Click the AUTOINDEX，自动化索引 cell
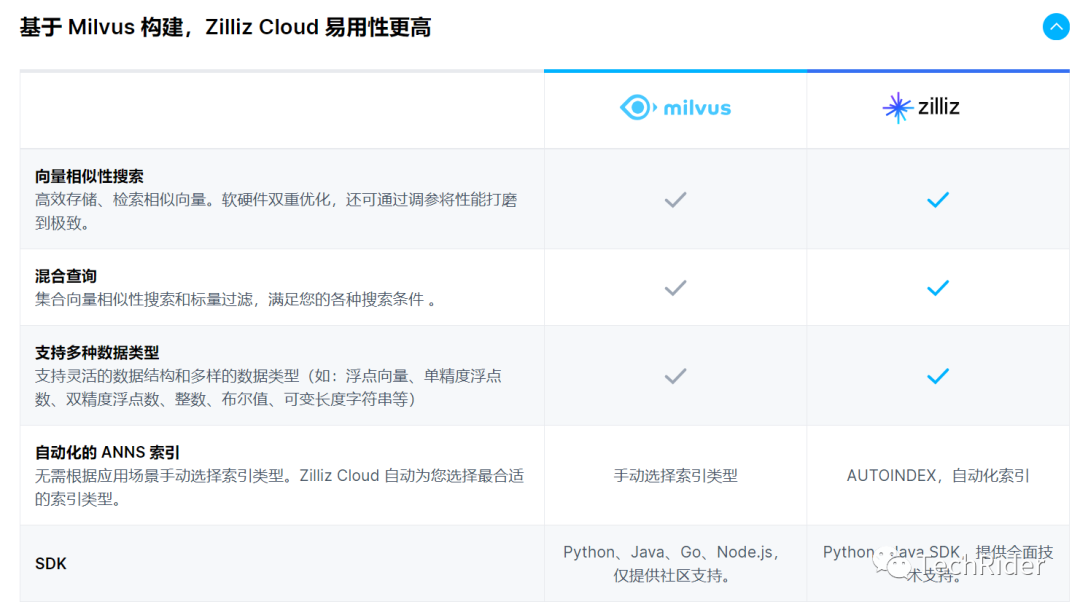The width and height of the screenshot is (1080, 610). point(937,476)
